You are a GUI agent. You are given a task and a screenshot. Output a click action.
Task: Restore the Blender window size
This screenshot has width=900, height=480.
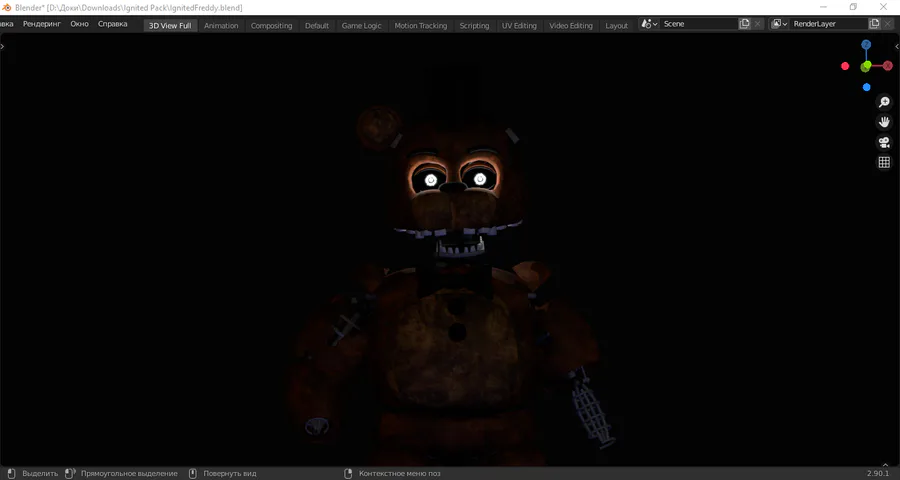854,7
